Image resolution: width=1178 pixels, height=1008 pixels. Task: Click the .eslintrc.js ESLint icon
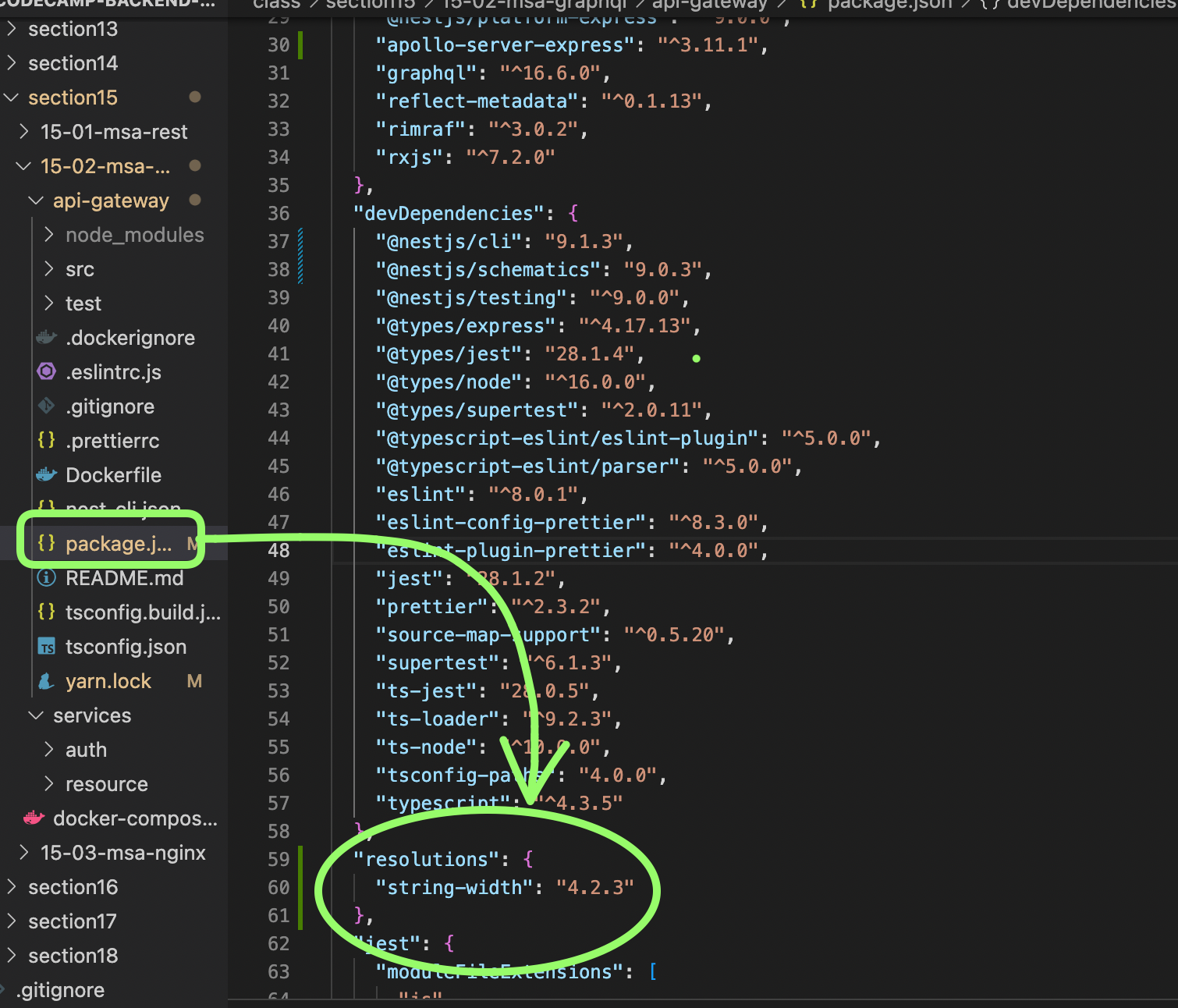point(47,372)
